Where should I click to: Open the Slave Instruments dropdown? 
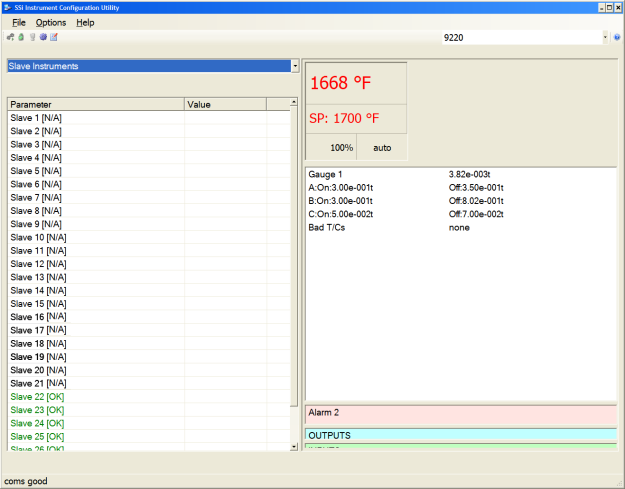[295, 66]
